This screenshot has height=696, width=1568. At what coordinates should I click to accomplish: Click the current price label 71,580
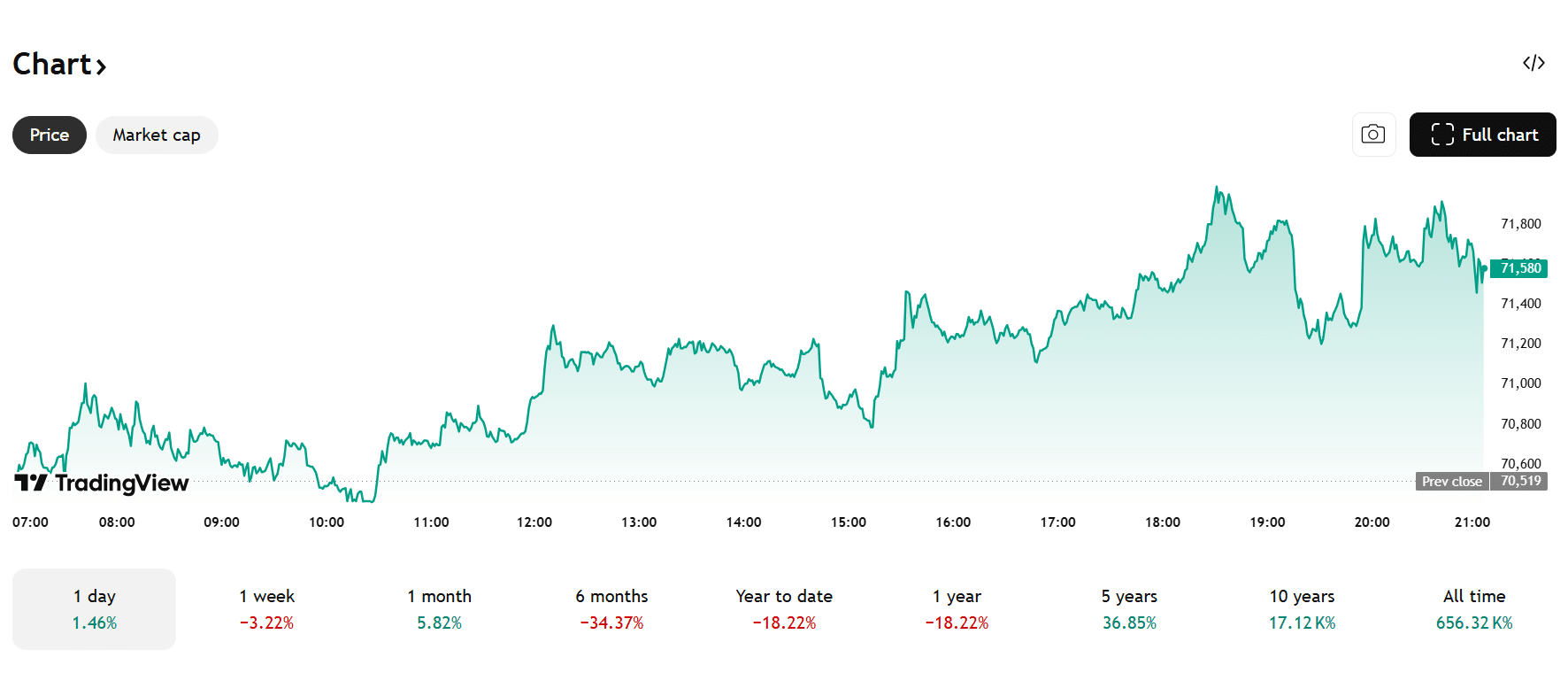1519,268
